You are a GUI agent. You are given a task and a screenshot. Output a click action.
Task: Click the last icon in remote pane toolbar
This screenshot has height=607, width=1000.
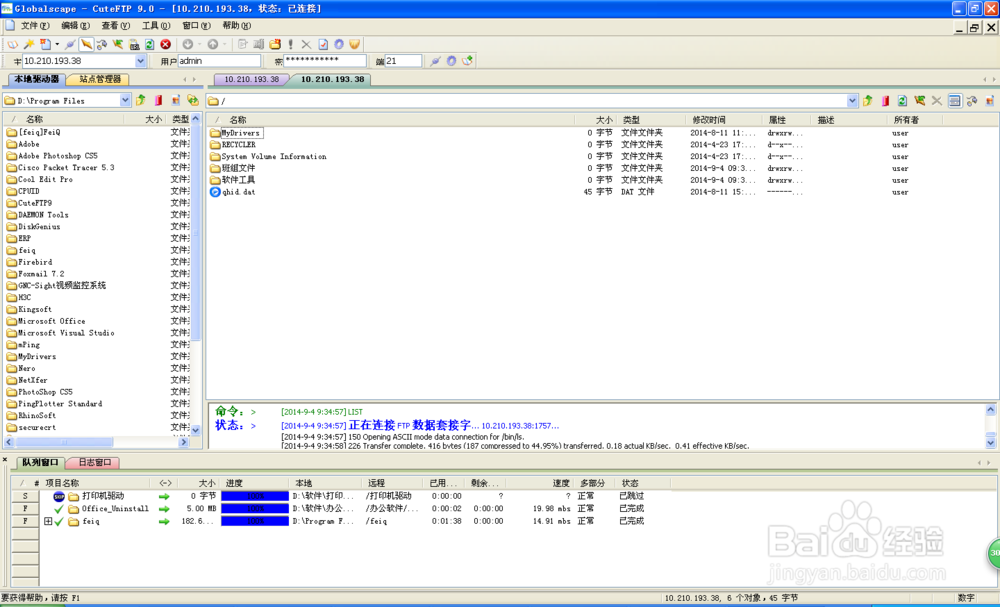pyautogui.click(x=990, y=101)
